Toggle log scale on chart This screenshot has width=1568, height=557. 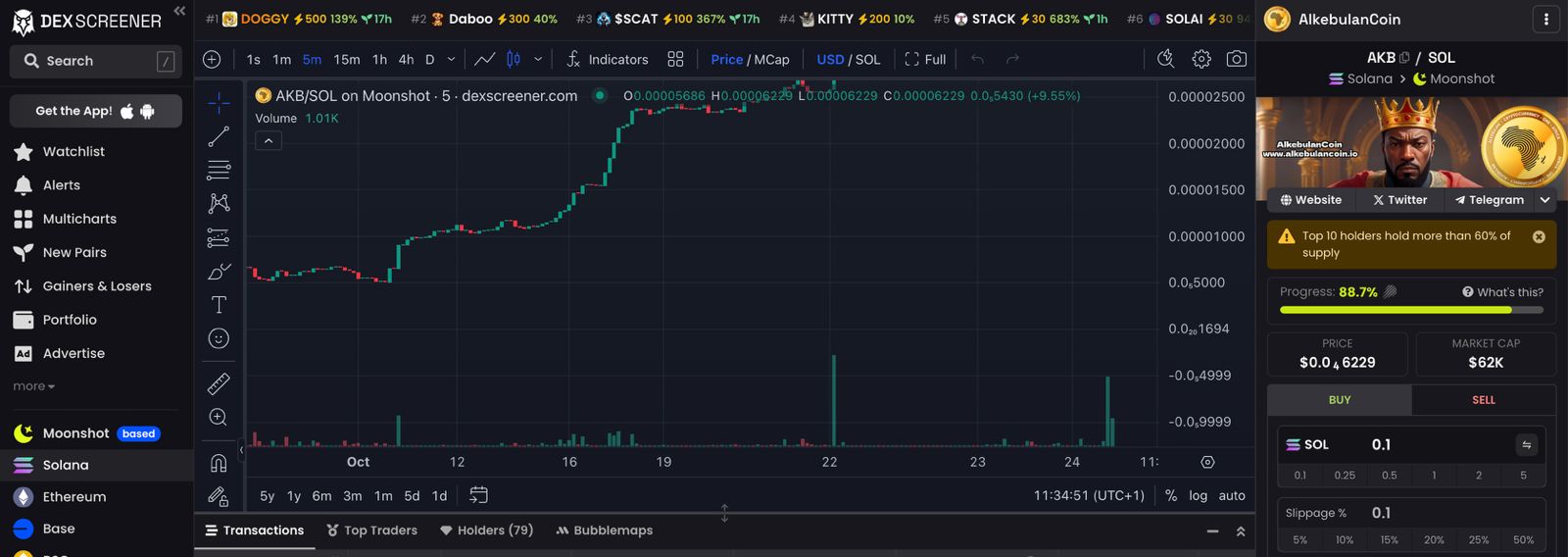(x=1199, y=496)
